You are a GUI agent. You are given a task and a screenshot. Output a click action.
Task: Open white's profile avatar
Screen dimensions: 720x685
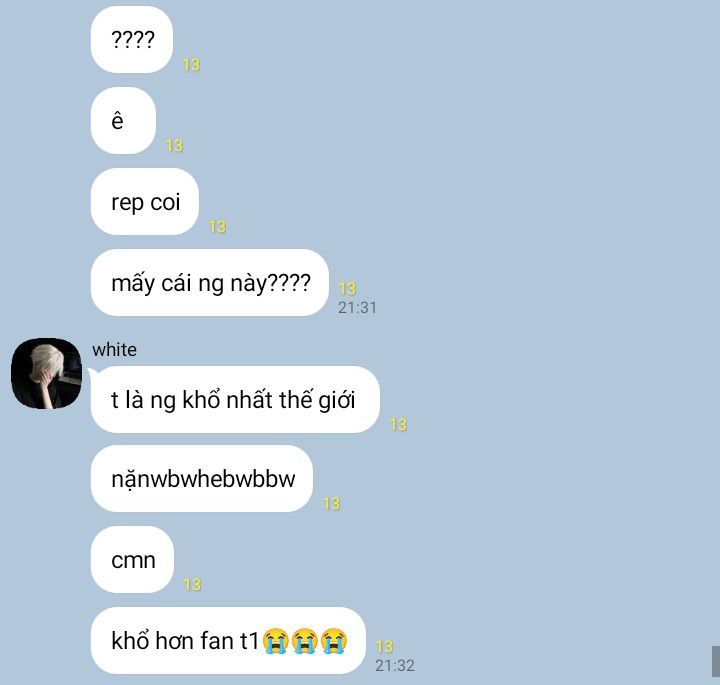[x=46, y=373]
